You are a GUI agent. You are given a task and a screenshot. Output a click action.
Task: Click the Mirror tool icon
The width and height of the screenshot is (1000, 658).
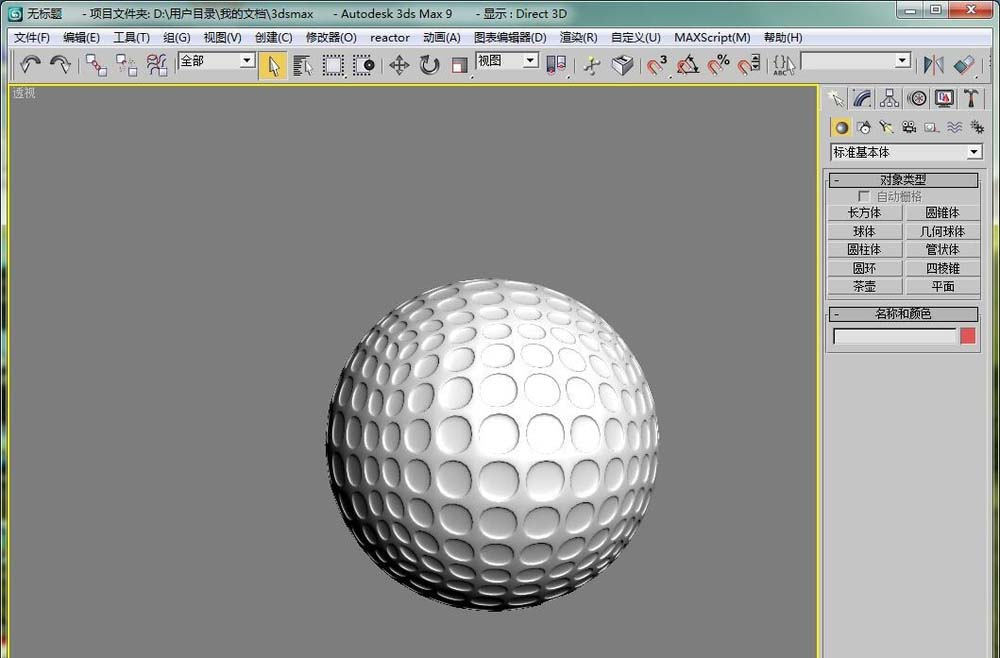tap(933, 65)
